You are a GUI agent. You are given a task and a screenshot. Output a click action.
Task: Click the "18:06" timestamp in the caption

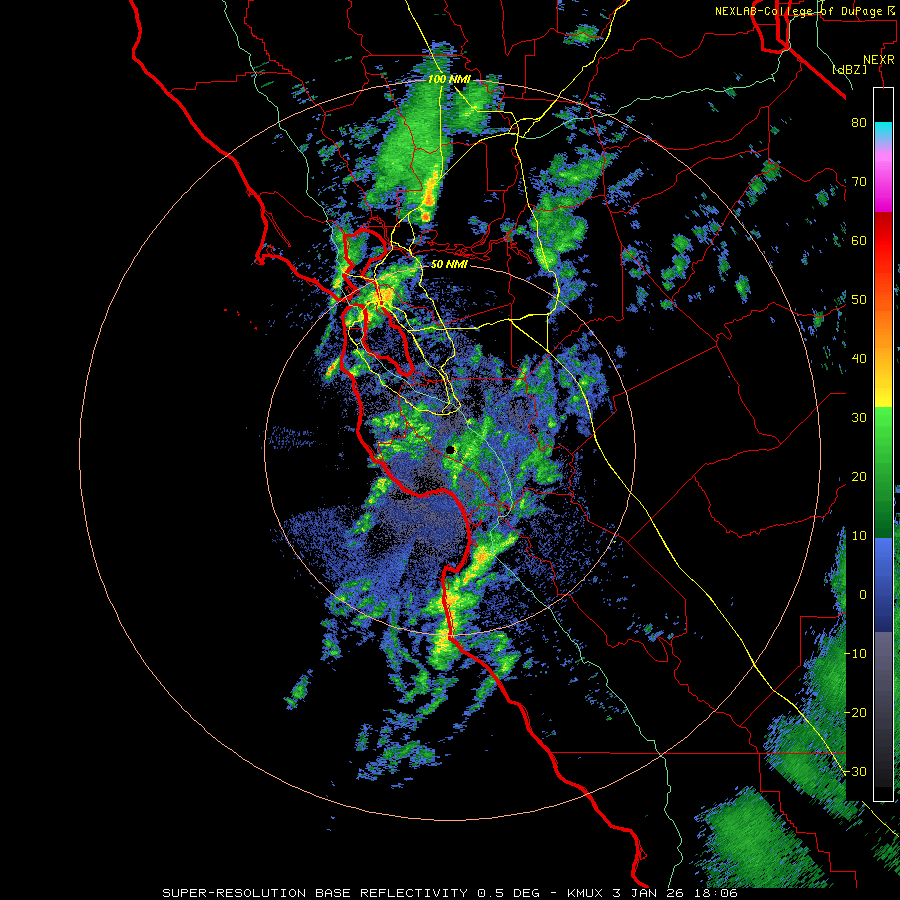tap(715, 893)
